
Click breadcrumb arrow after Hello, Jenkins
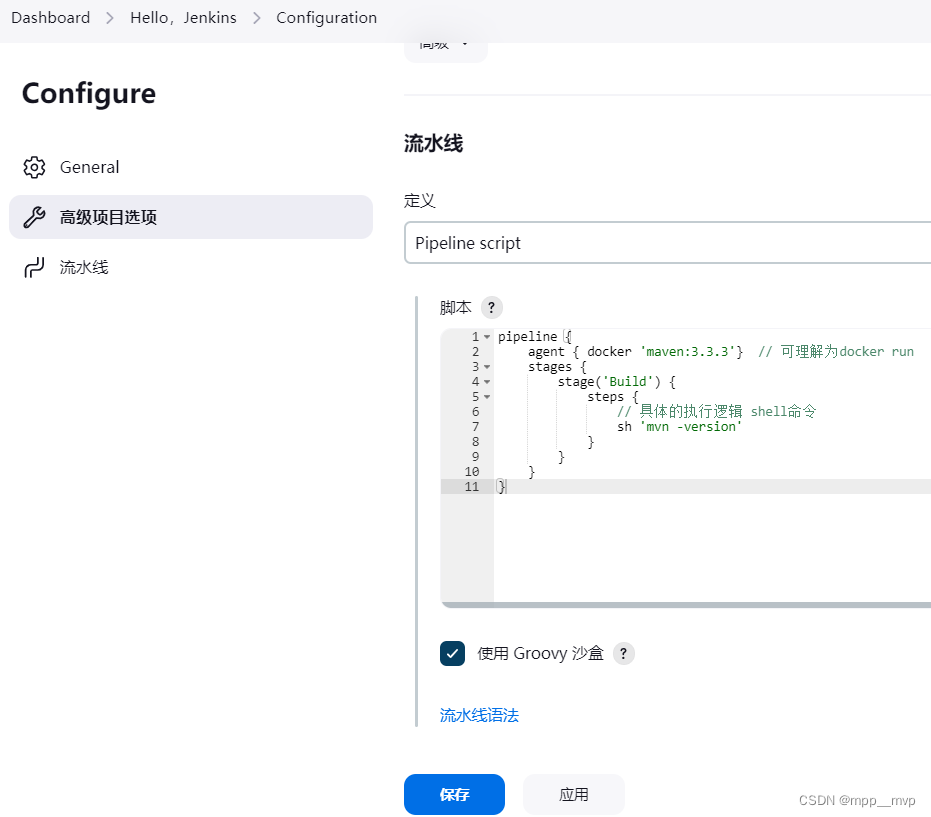256,18
